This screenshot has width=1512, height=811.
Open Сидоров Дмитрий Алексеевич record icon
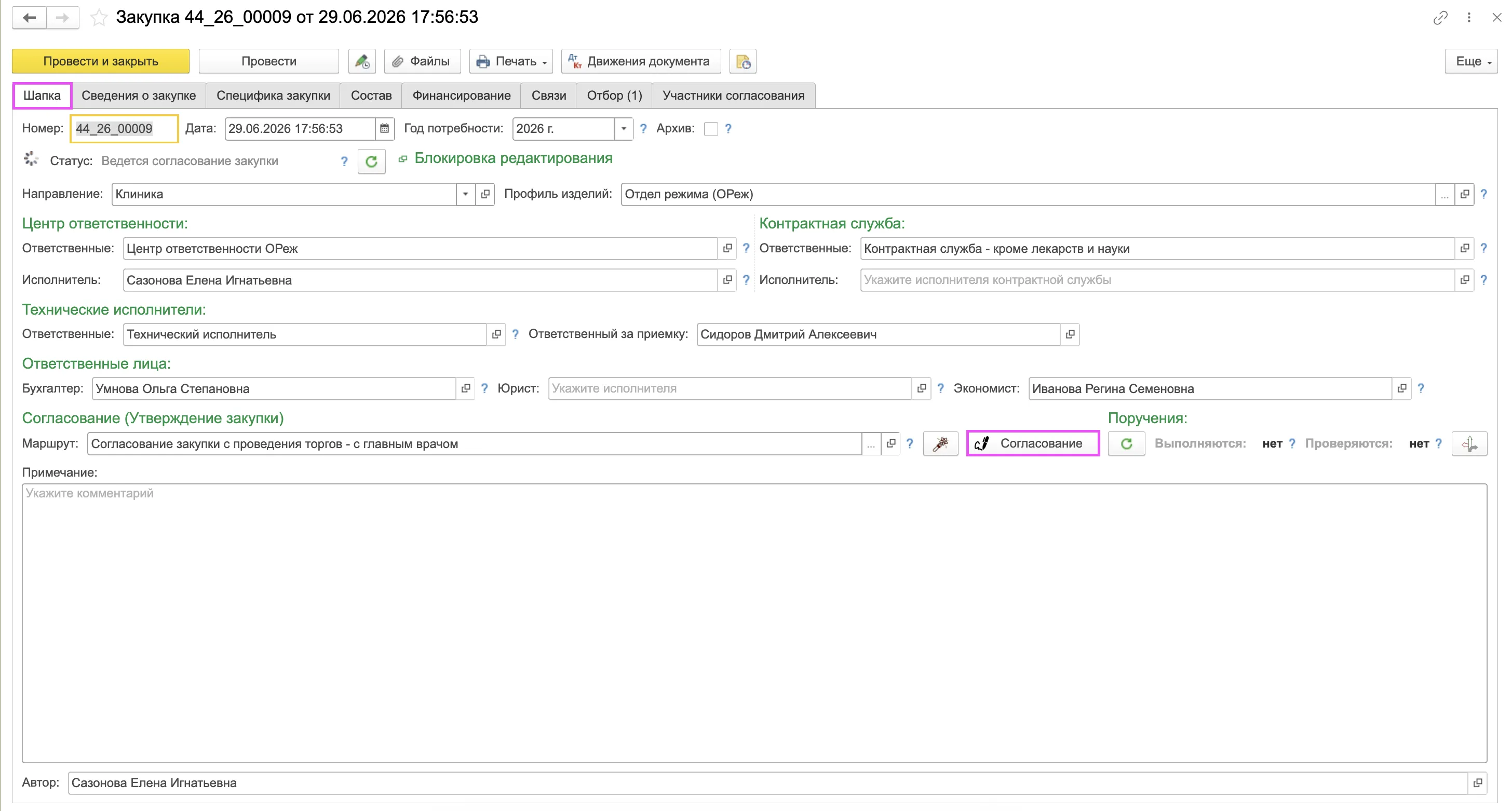[x=1070, y=334]
